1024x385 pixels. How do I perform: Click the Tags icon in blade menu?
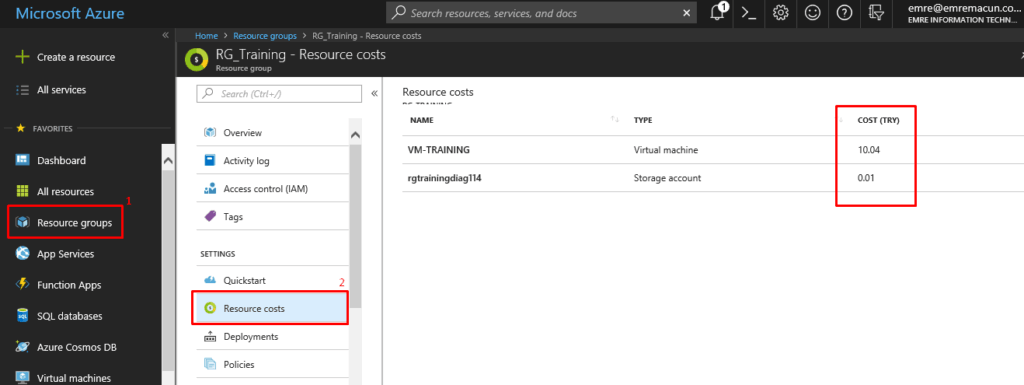pos(210,216)
